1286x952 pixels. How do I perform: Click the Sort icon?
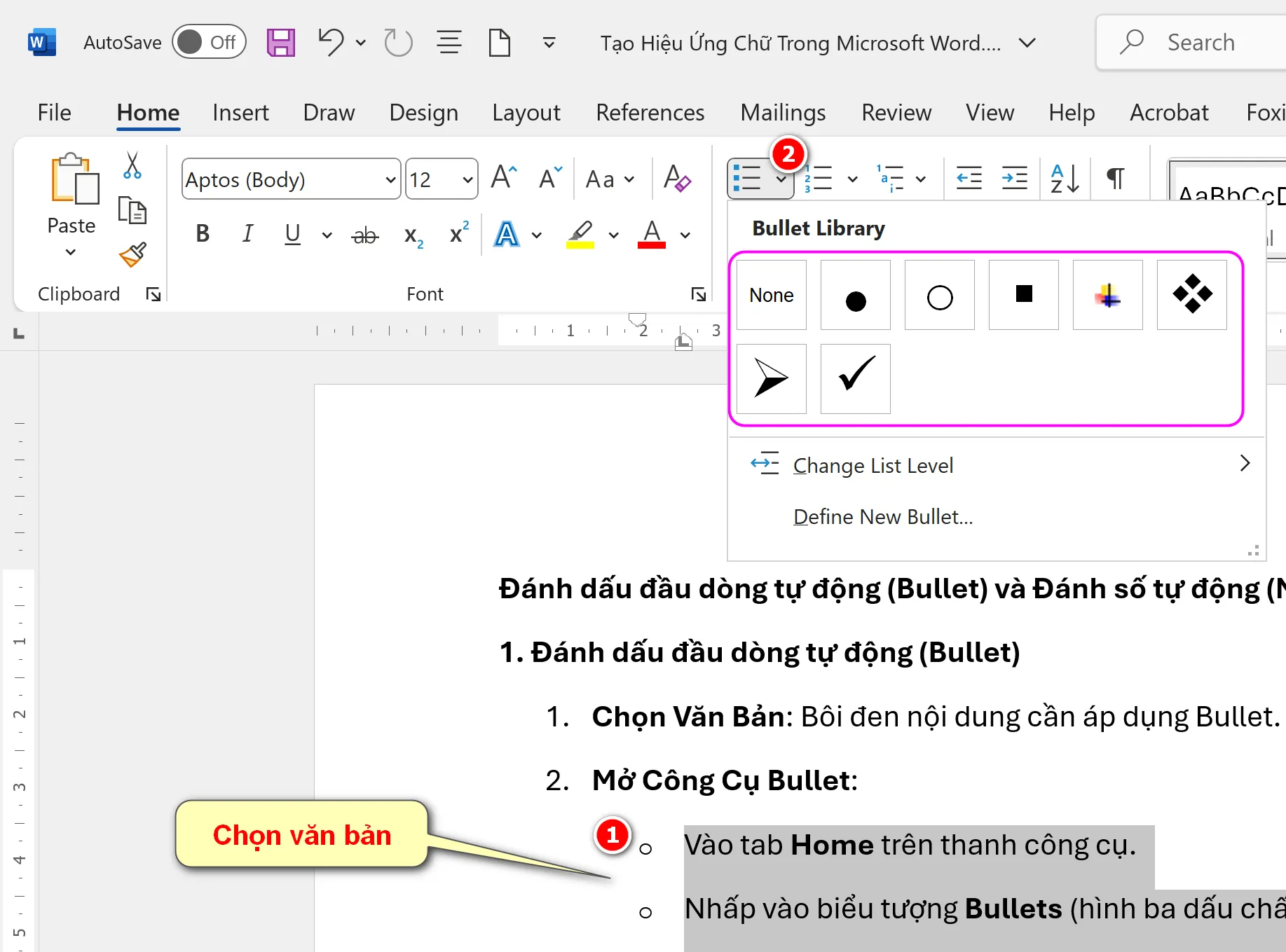[x=1063, y=179]
